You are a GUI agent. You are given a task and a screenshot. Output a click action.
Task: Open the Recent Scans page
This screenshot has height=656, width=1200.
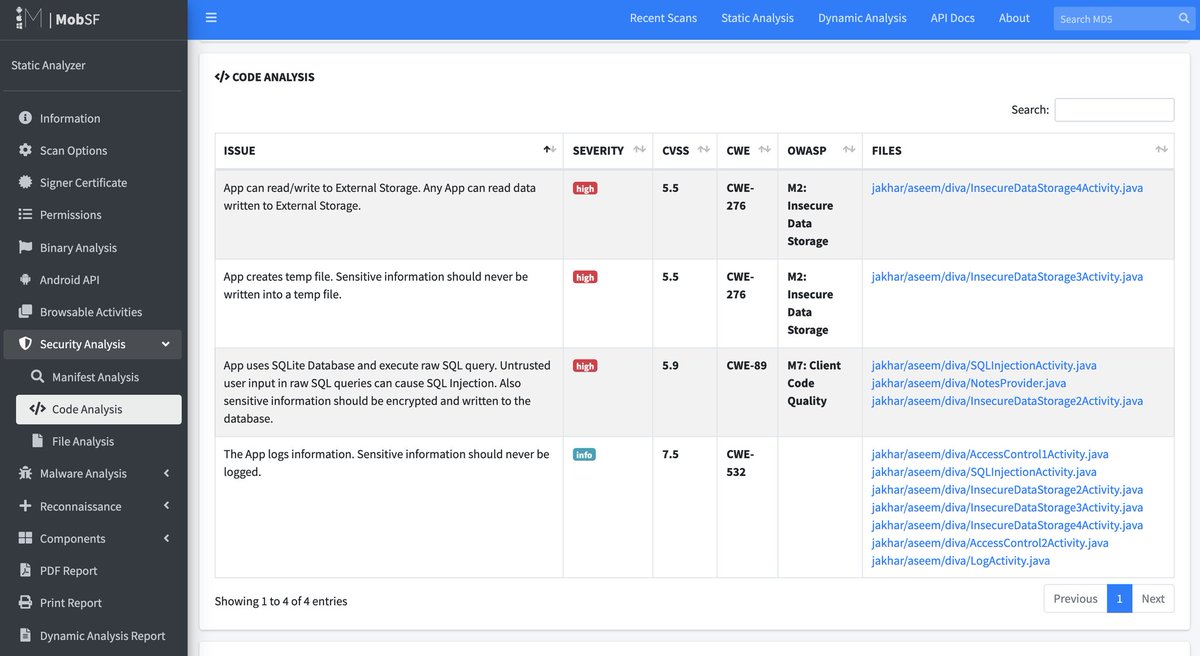pyautogui.click(x=663, y=17)
